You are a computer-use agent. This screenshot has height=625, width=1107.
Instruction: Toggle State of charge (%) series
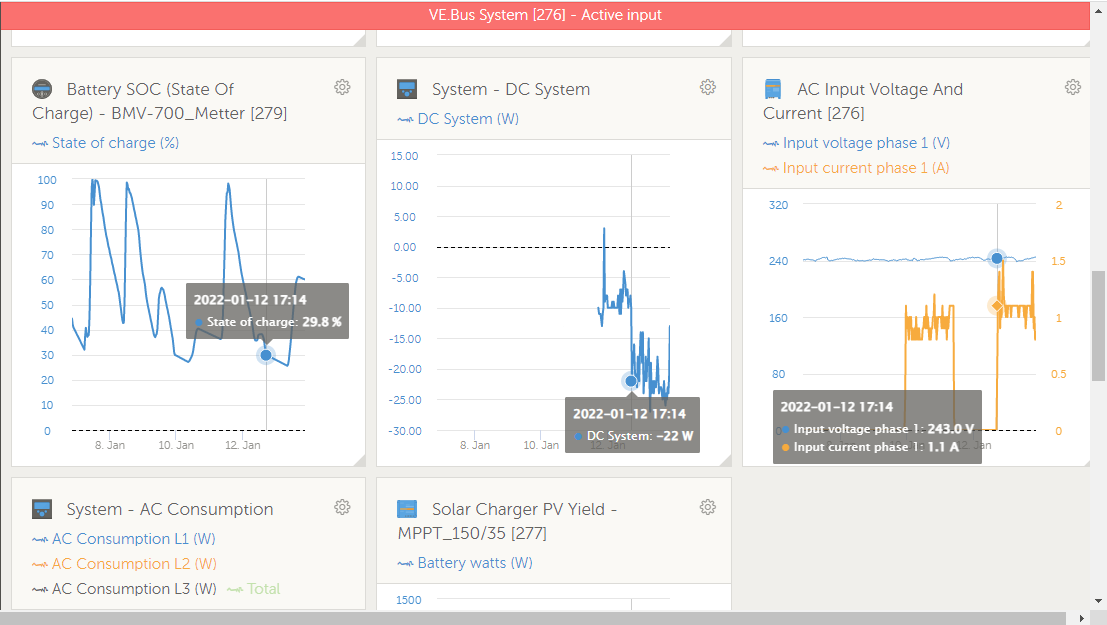click(x=115, y=143)
